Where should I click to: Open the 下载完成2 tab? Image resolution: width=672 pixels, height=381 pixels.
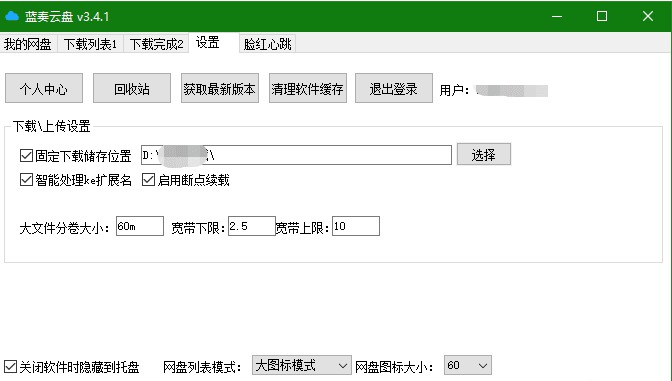click(156, 44)
